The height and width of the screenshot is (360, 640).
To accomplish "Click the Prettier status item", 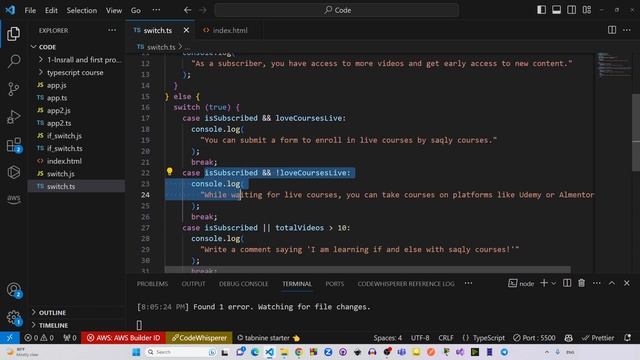I will click(x=598, y=338).
